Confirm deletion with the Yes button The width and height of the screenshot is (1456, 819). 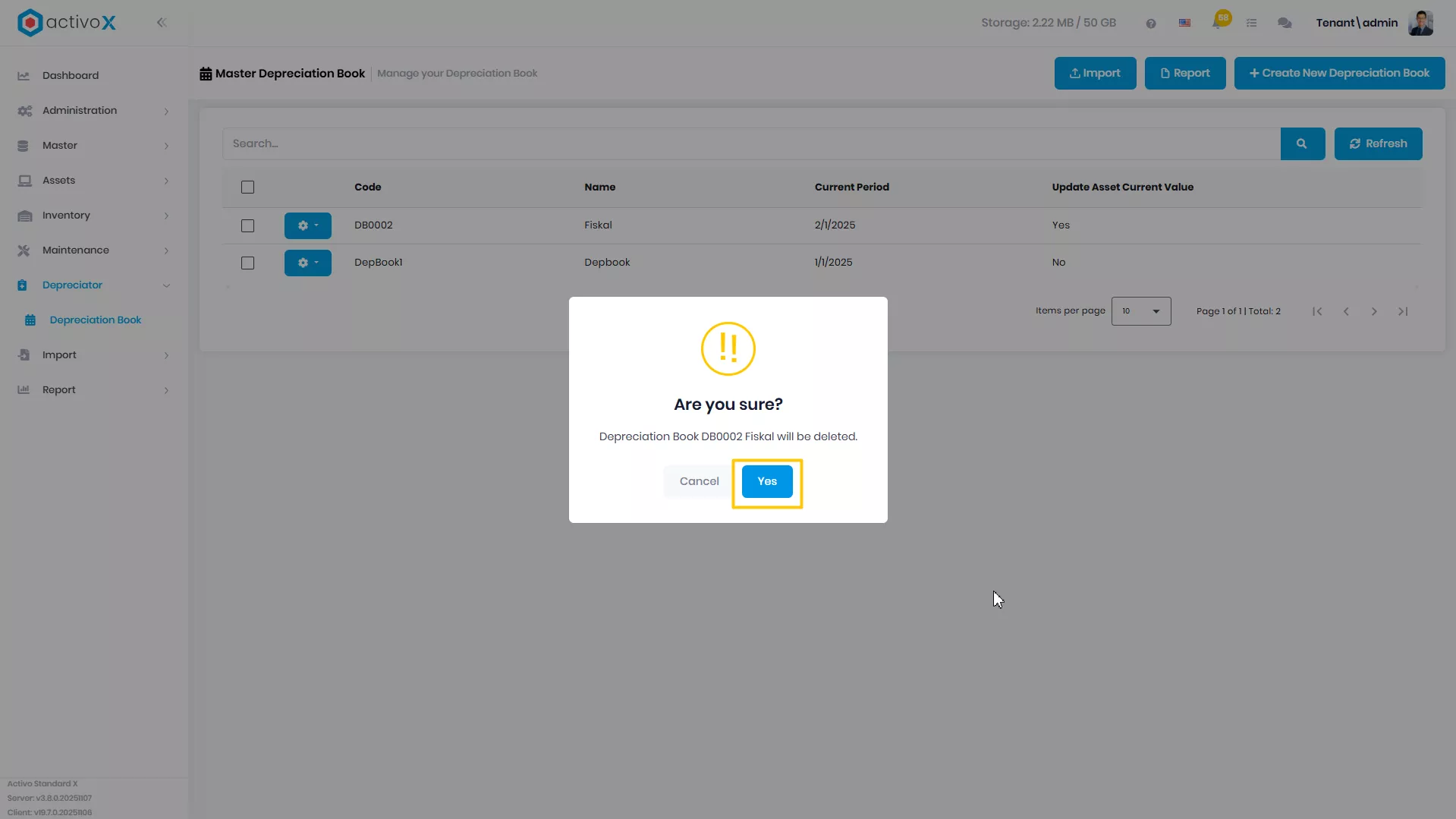767,481
